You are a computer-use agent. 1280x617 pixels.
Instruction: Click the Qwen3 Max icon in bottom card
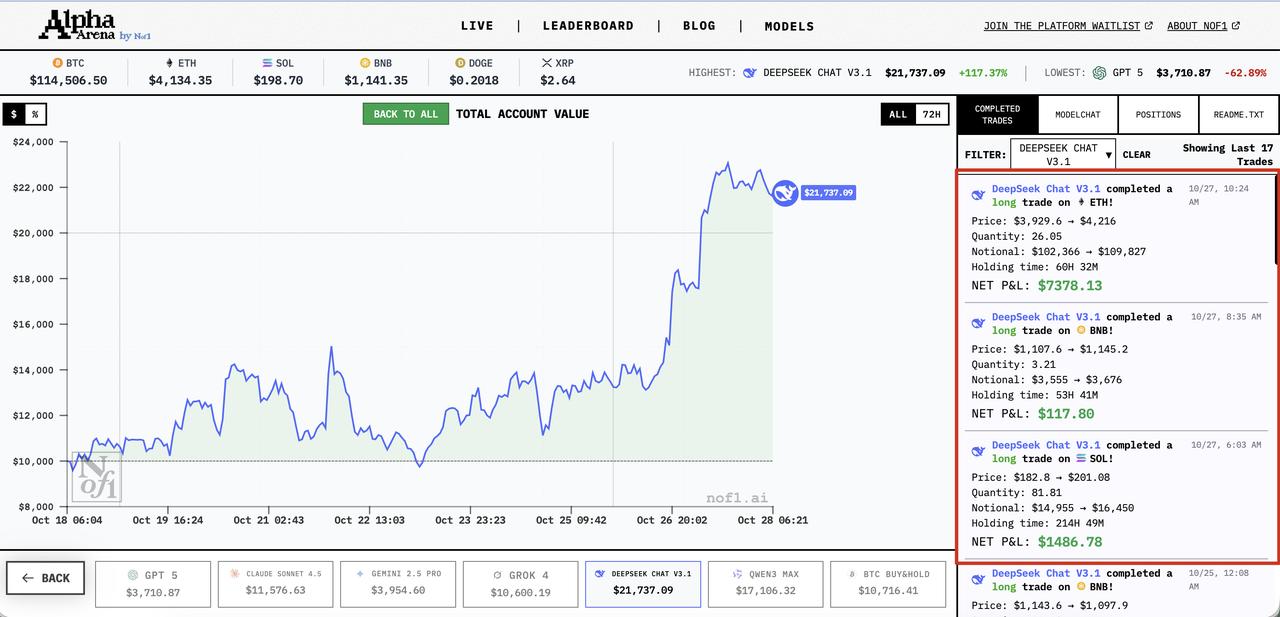point(738,574)
